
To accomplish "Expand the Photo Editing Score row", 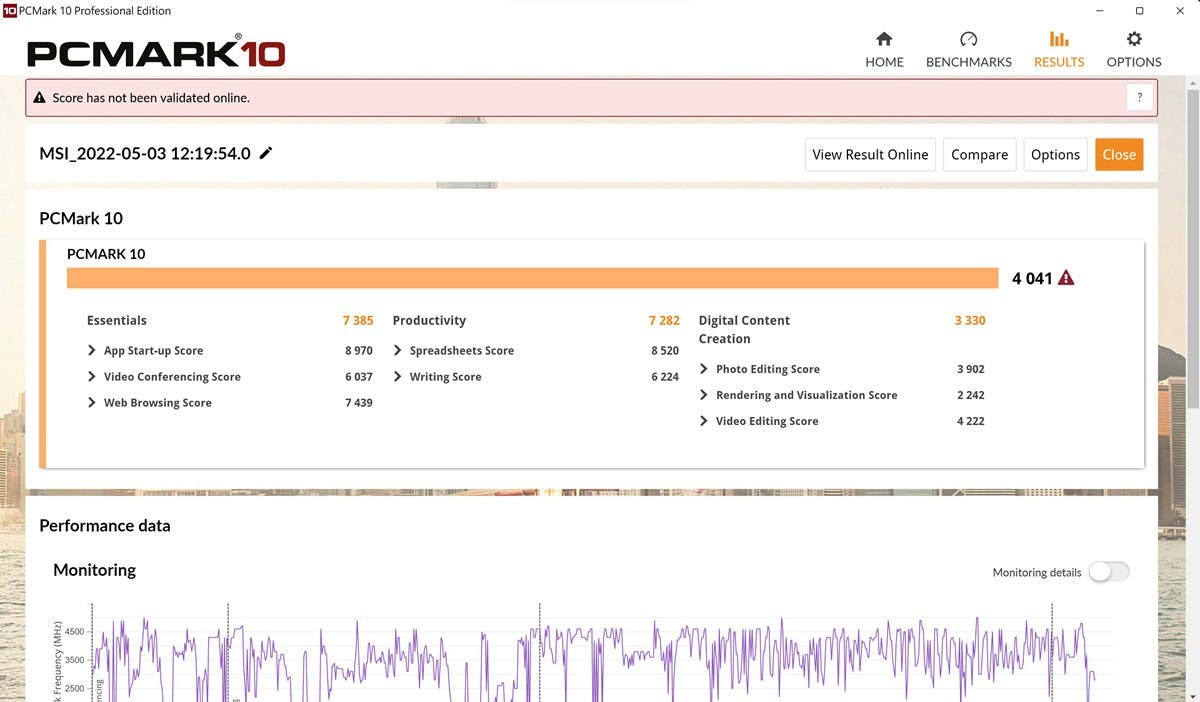I will pyautogui.click(x=704, y=369).
